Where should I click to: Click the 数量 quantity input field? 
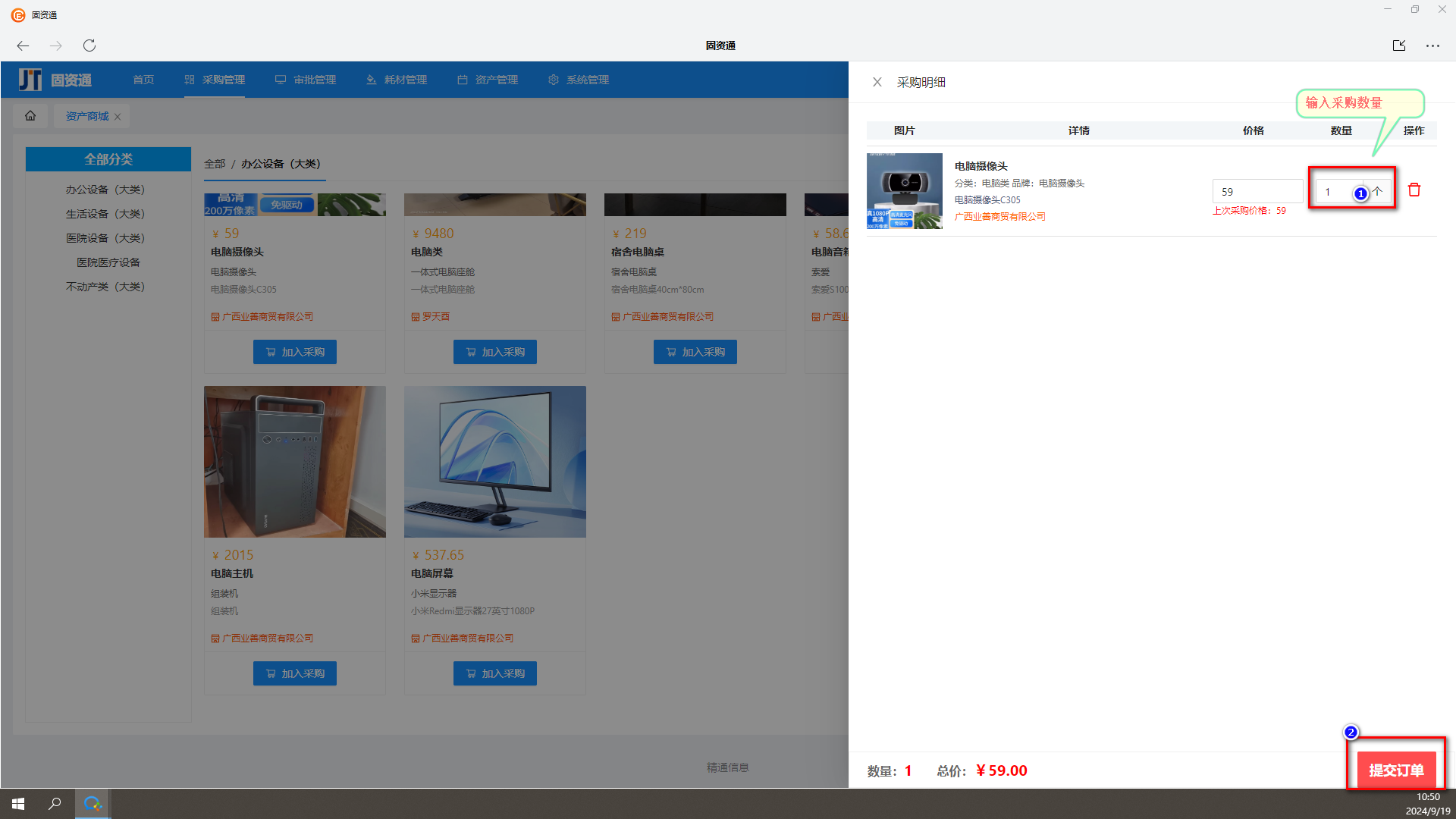click(x=1341, y=192)
